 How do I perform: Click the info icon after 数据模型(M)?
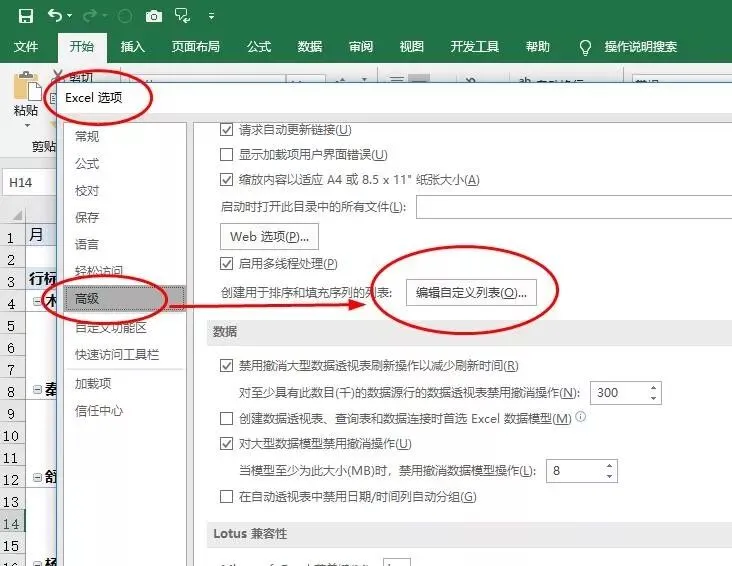click(580, 416)
